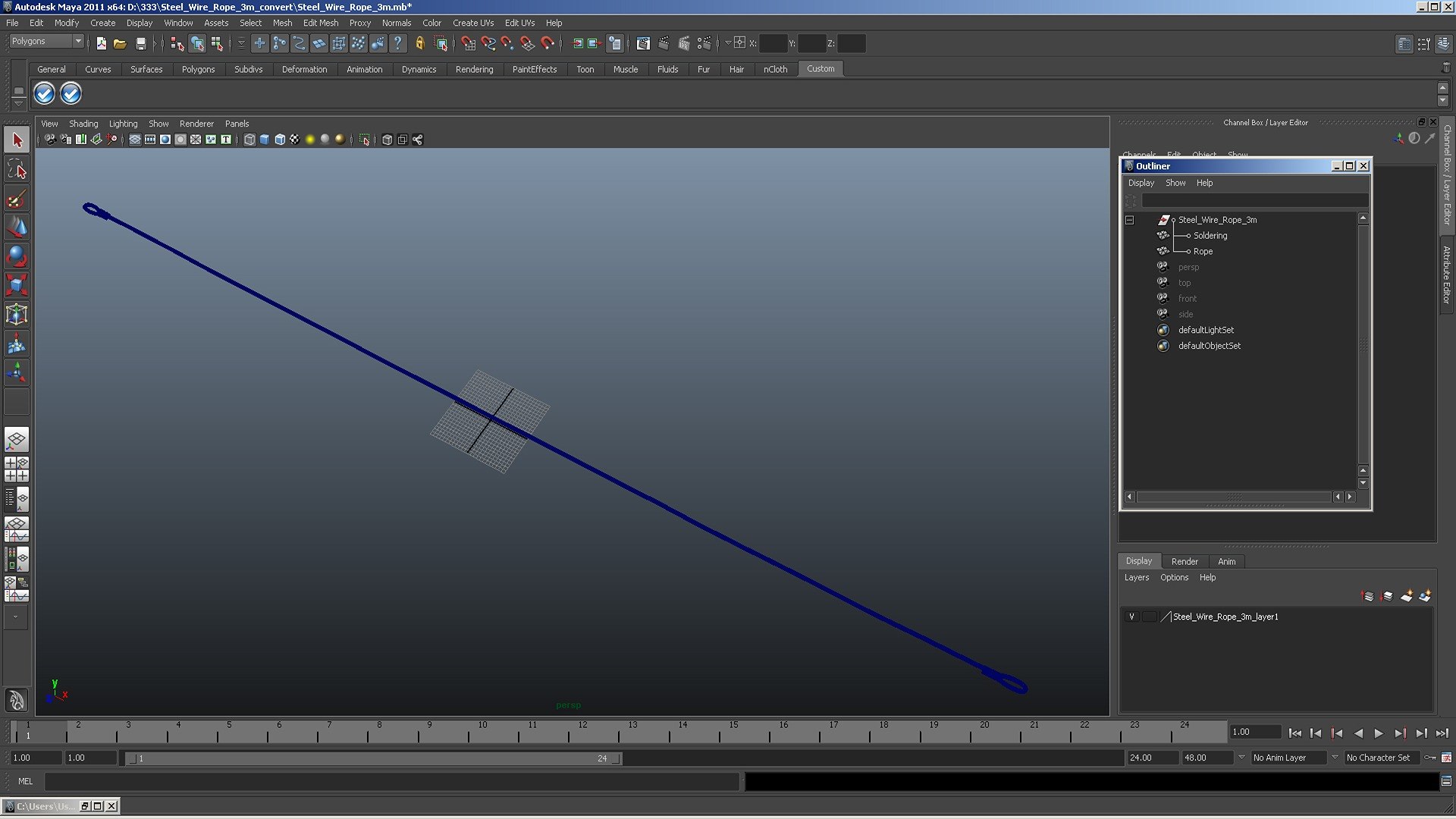Open the Polygons menu set dropdown
1456x819 pixels.
point(46,42)
